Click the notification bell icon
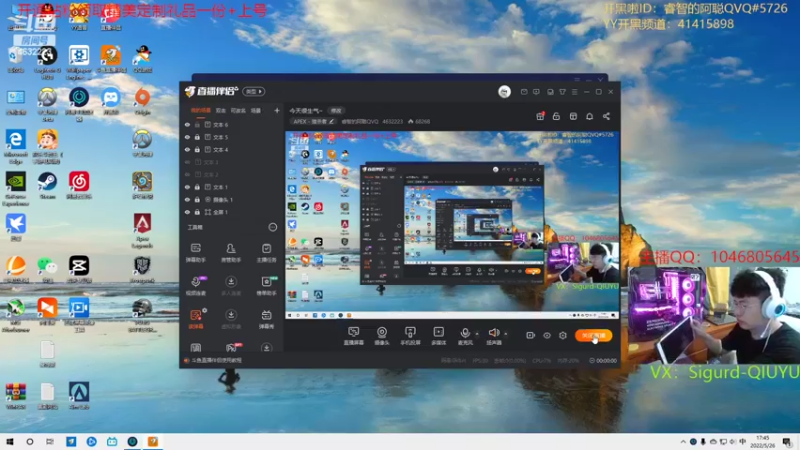Image resolution: width=800 pixels, height=450 pixels. (589, 116)
